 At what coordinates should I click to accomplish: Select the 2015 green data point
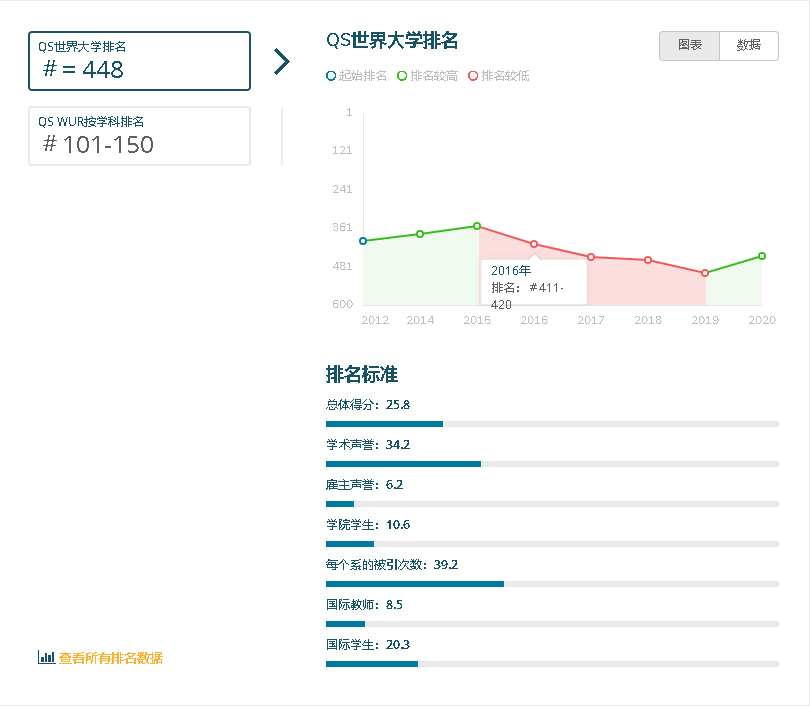[476, 224]
